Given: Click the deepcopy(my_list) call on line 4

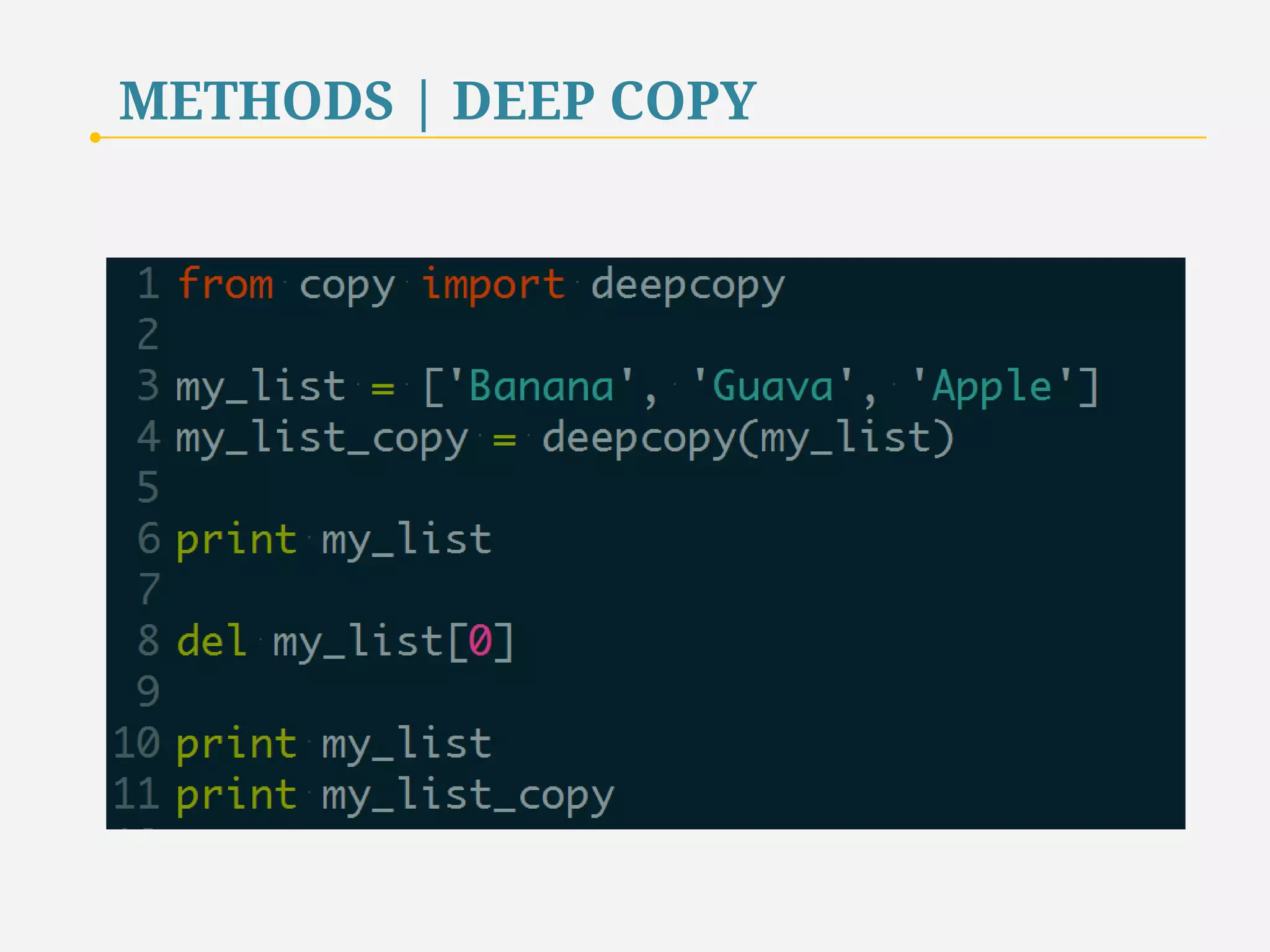Looking at the screenshot, I should pyautogui.click(x=747, y=438).
